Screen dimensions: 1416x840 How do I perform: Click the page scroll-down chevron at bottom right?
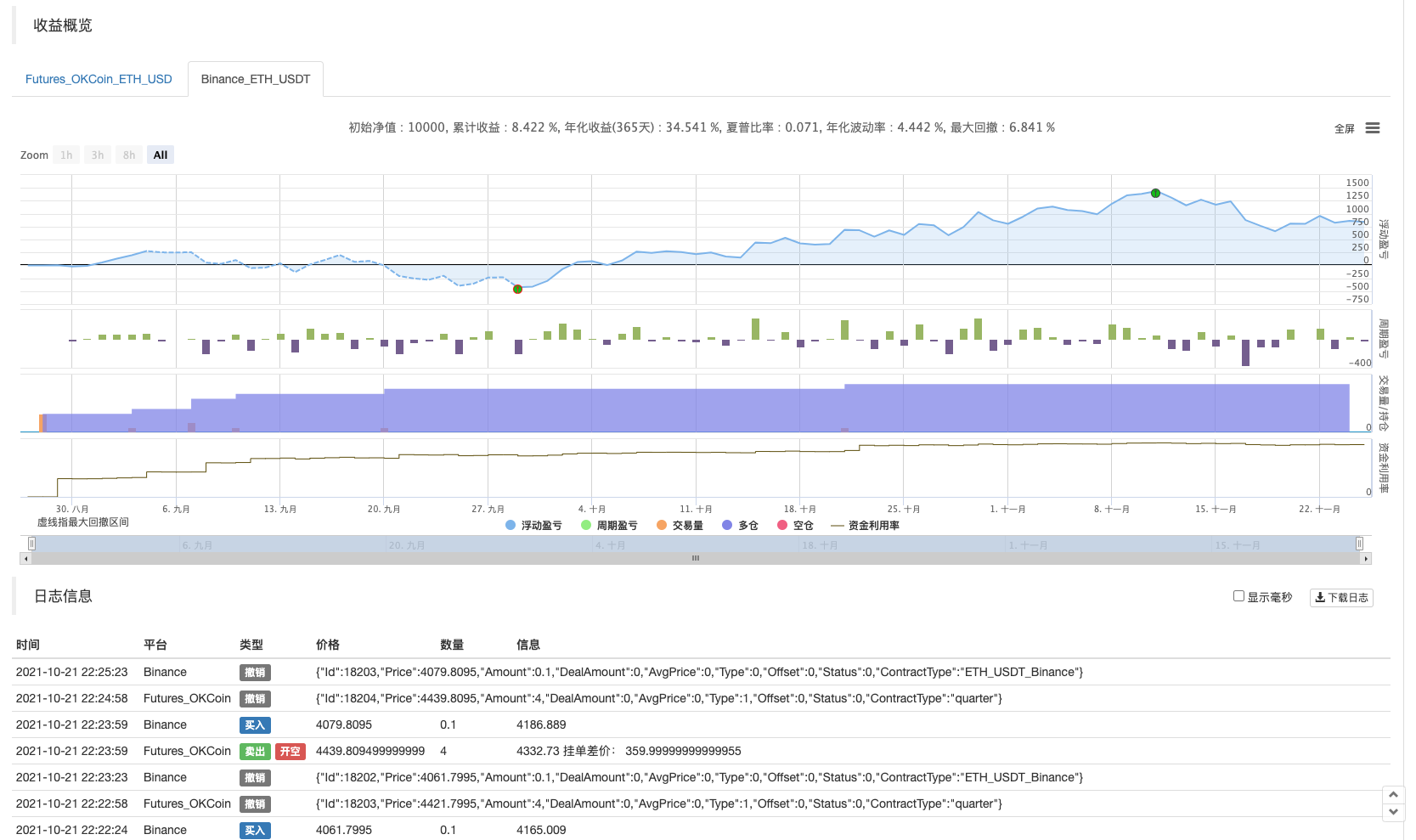tap(1393, 812)
